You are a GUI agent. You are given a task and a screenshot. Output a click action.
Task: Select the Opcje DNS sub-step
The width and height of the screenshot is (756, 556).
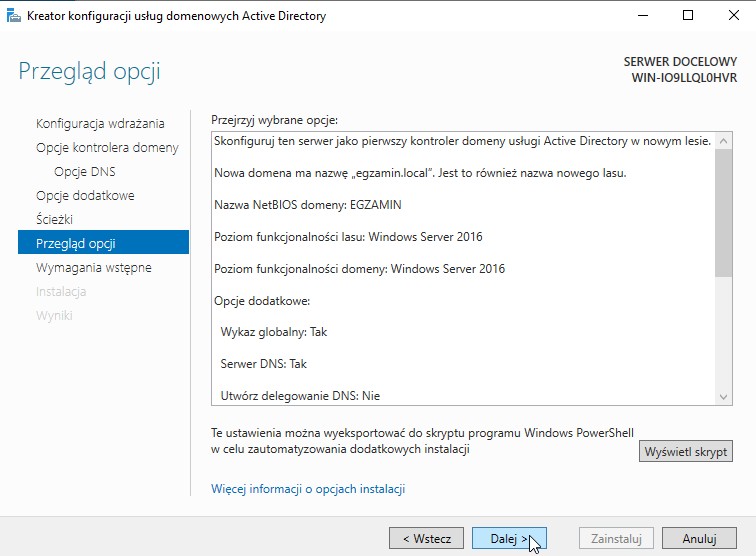pyautogui.click(x=84, y=172)
